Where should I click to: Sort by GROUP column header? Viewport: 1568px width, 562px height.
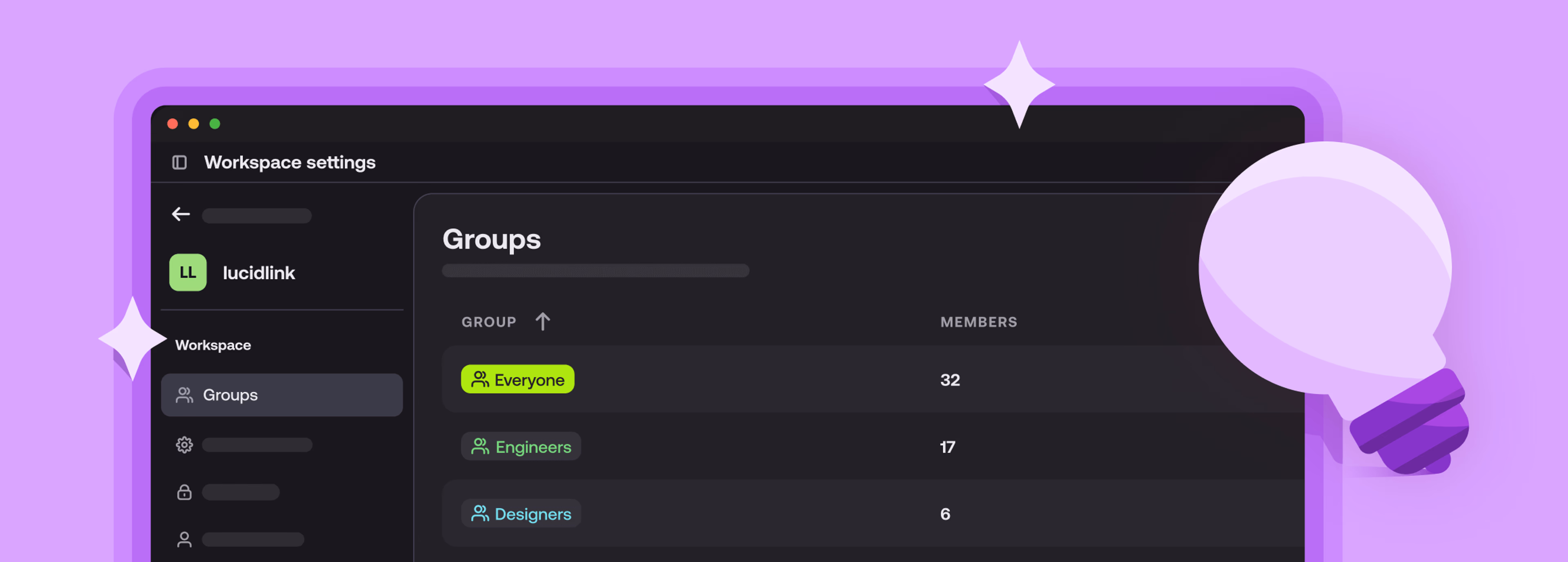pos(489,322)
